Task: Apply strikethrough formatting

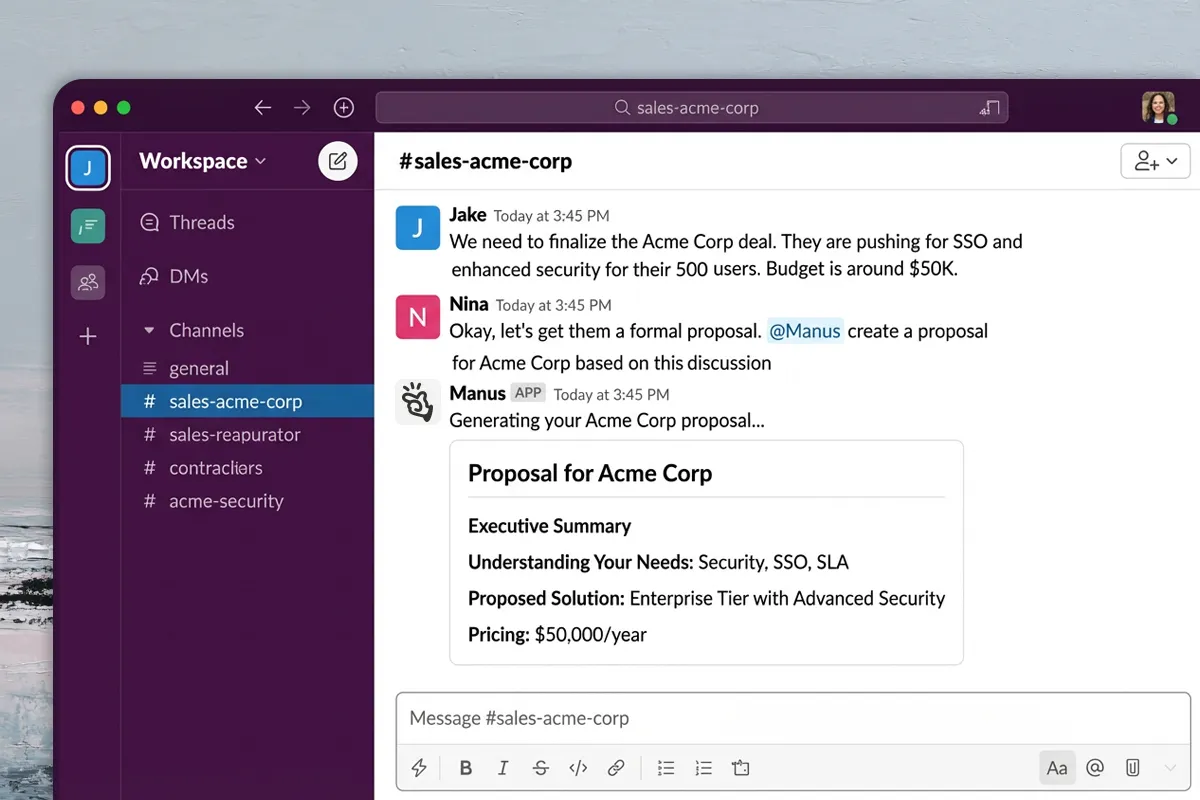Action: coord(540,768)
